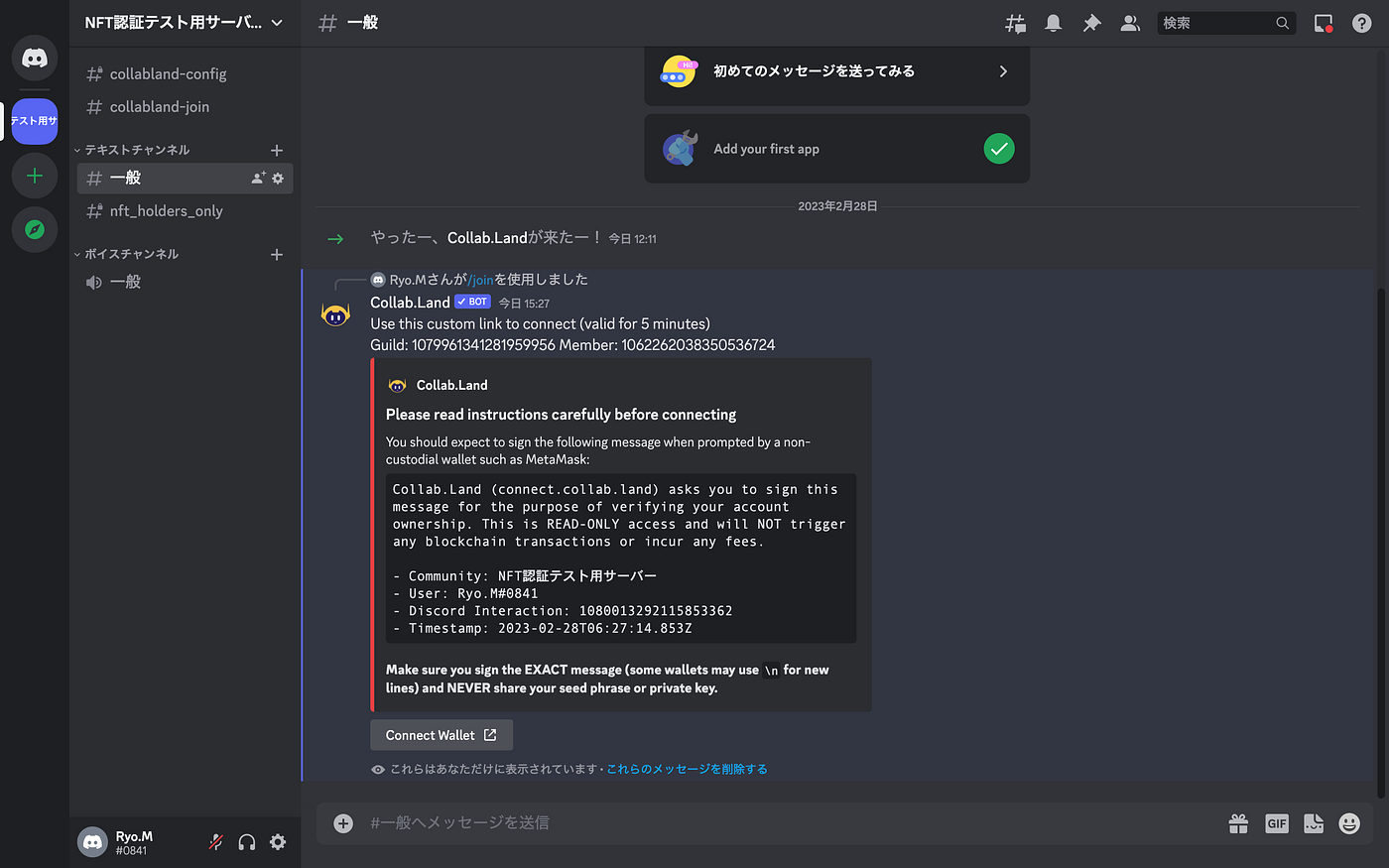Open the collabland-config channel
The height and width of the screenshot is (868, 1389).
click(185, 74)
